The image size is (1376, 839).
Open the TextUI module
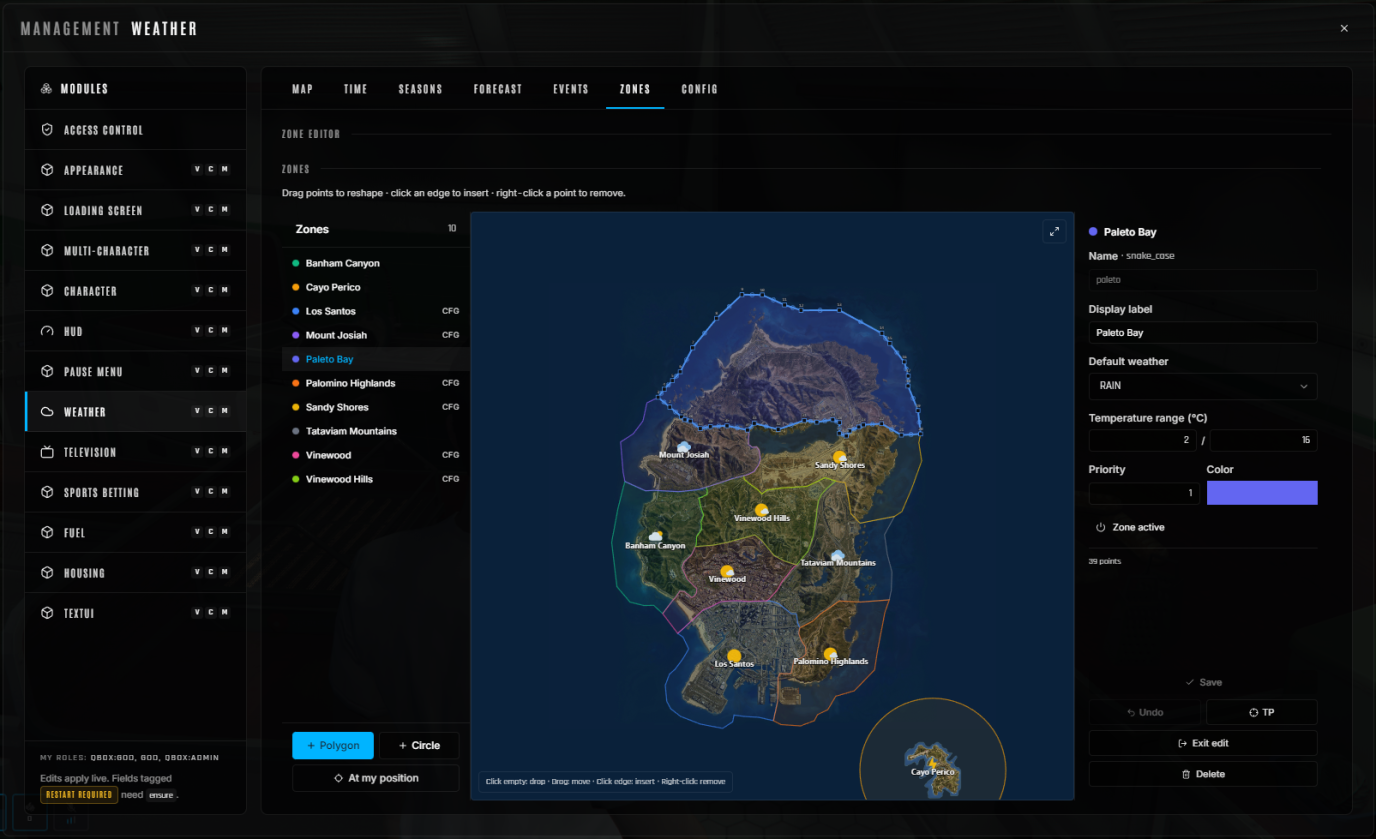(135, 613)
